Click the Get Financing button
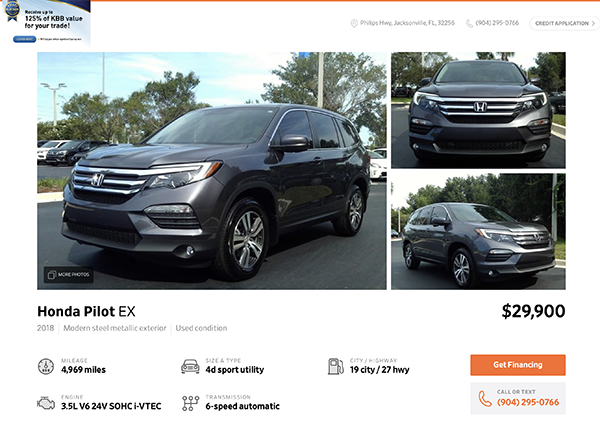 point(518,365)
